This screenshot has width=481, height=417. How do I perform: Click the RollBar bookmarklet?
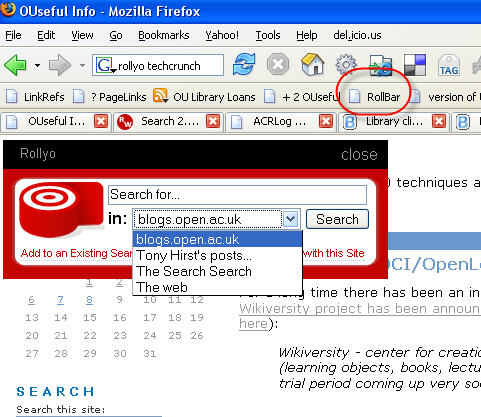(374, 97)
